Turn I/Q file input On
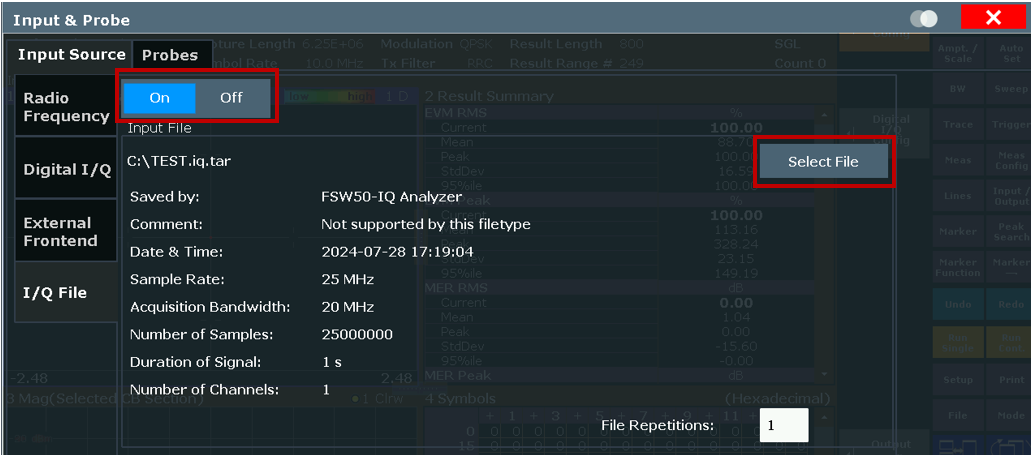Image resolution: width=1031 pixels, height=455 pixels. (159, 98)
